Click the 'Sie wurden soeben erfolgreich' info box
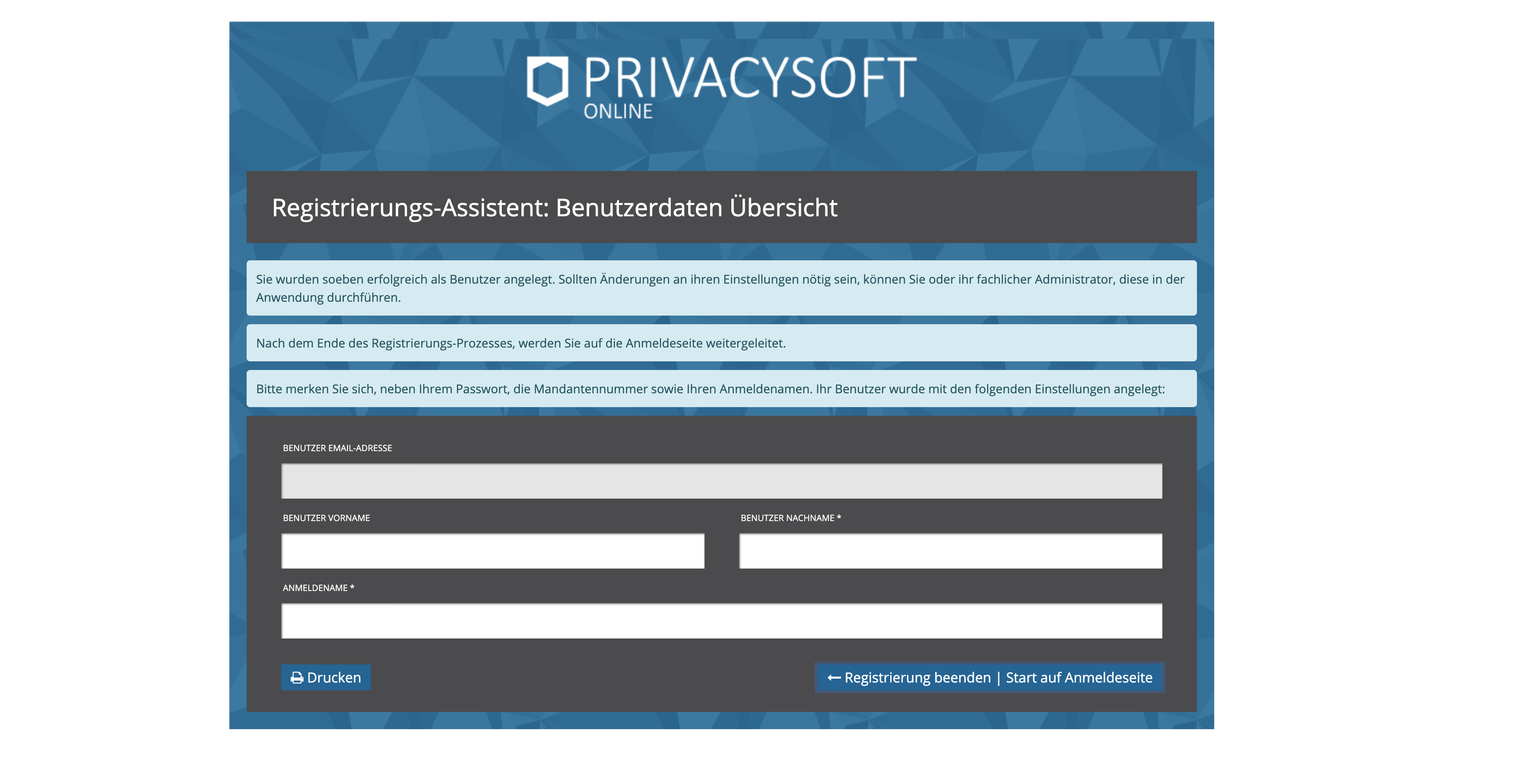 coord(721,288)
